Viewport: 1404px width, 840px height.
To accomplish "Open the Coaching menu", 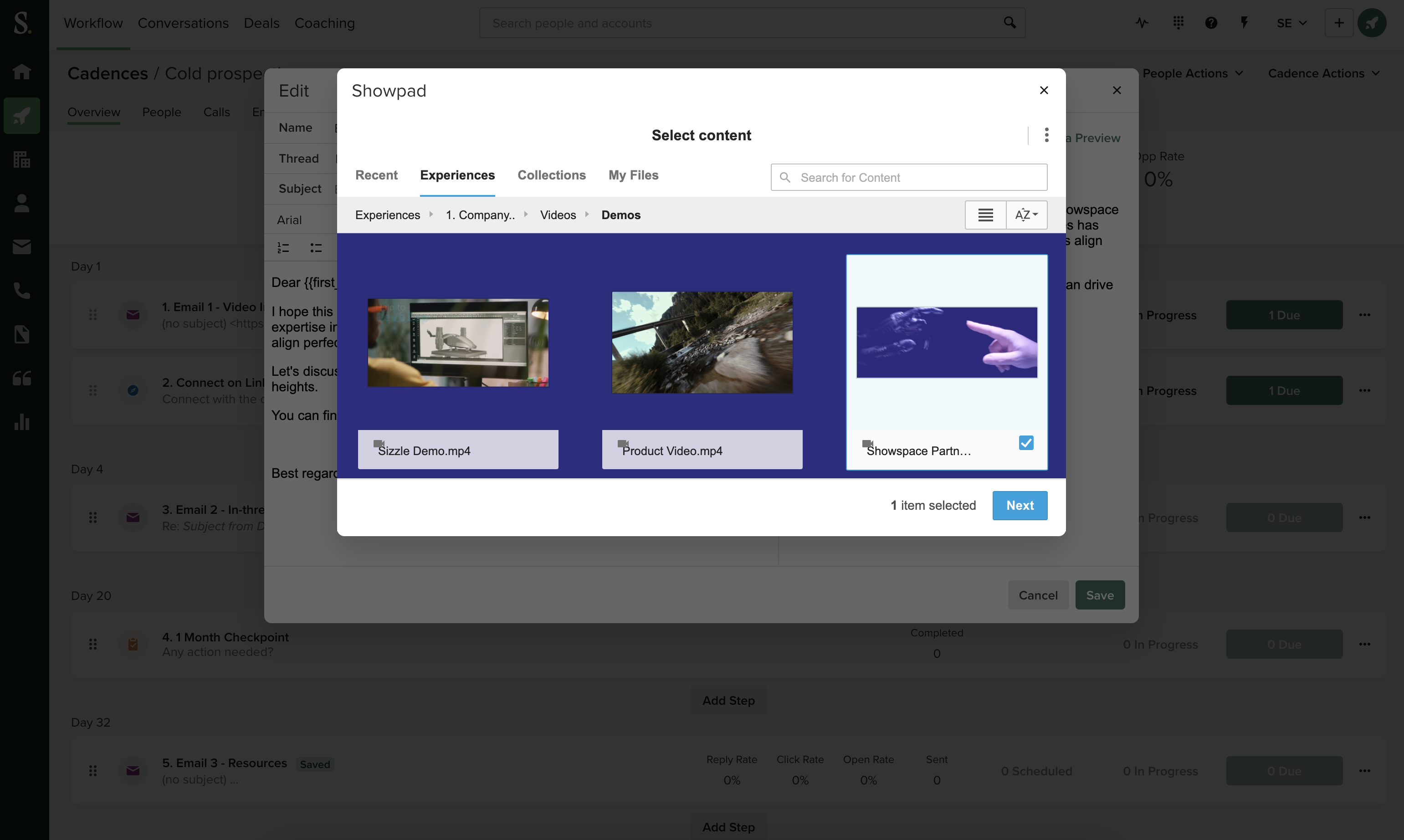I will tap(325, 23).
